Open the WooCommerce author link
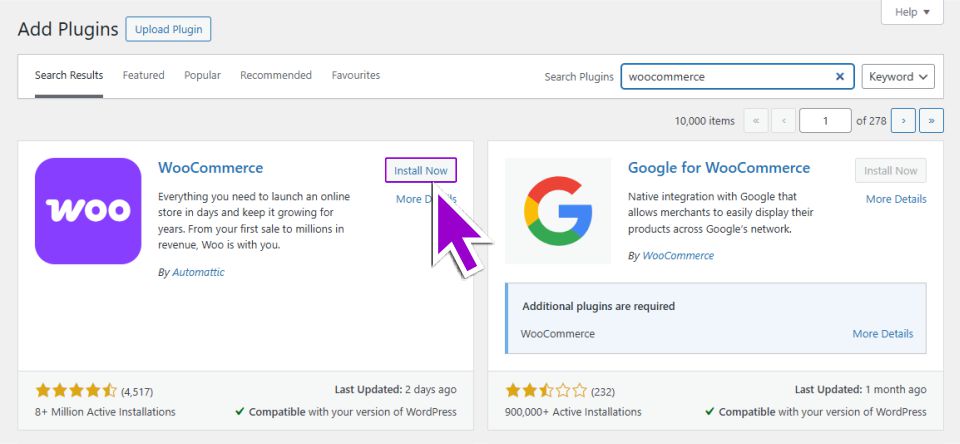Image resolution: width=960 pixels, height=444 pixels. click(678, 256)
